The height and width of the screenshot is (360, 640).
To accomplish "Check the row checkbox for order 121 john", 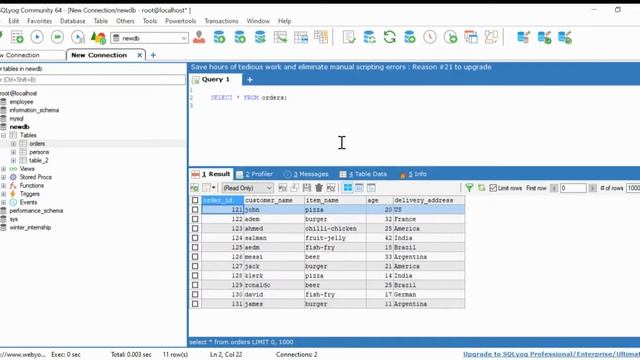I will point(195,210).
